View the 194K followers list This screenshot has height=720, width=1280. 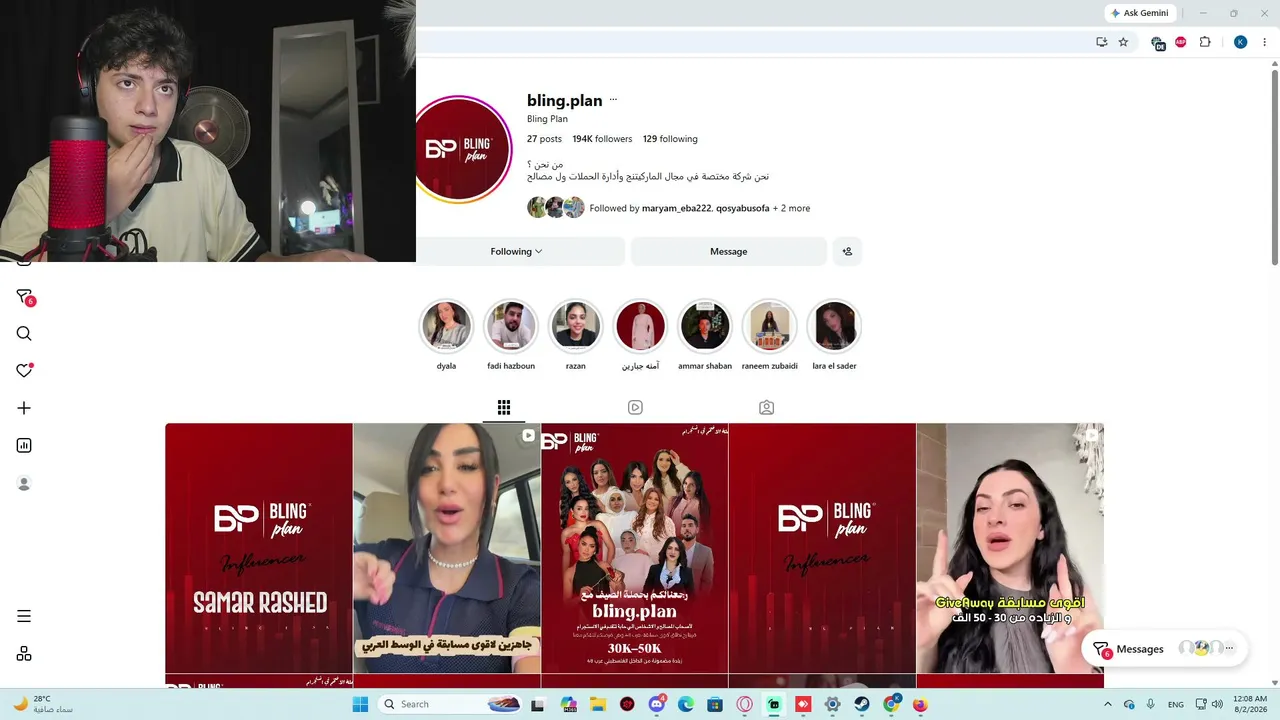click(x=602, y=139)
